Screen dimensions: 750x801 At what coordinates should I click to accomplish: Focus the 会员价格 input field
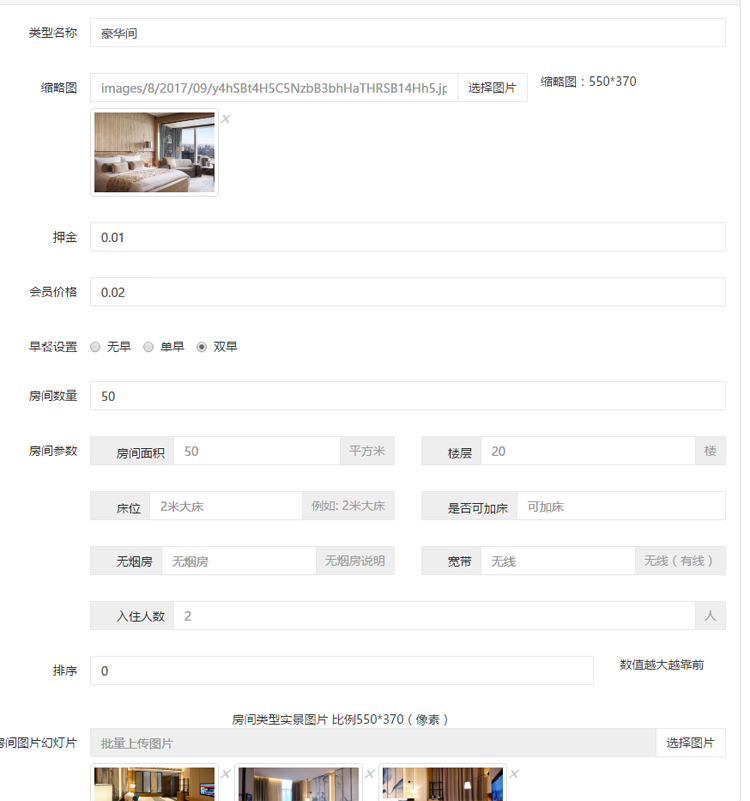click(407, 292)
